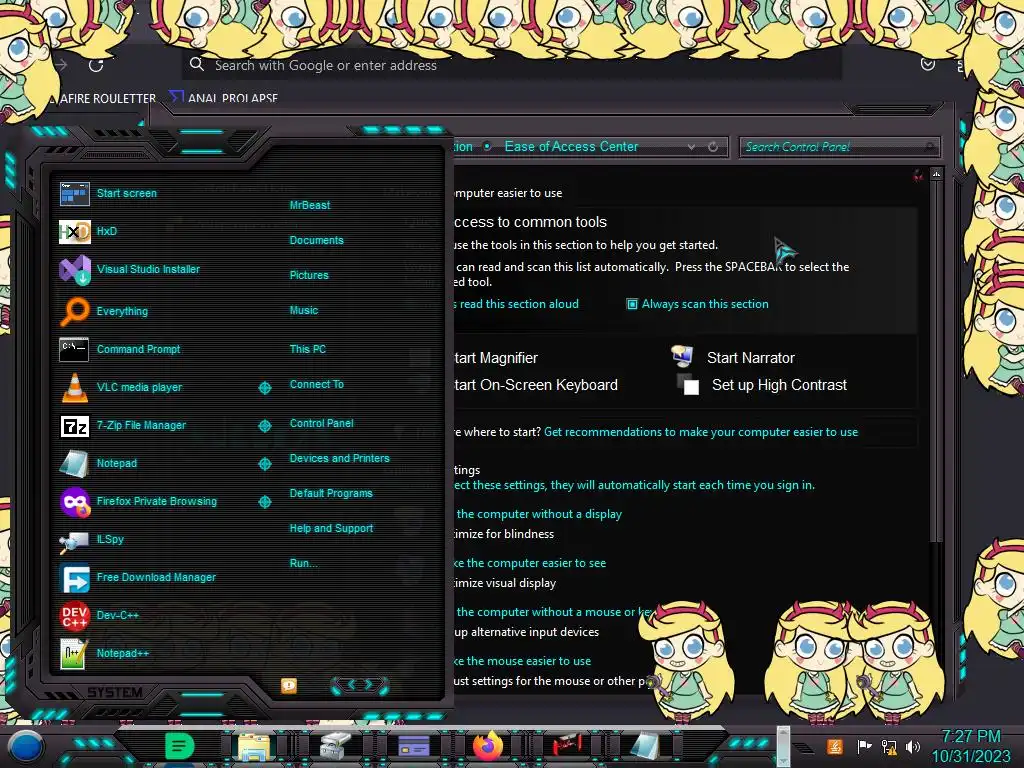Open Make the computer easier to see link
This screenshot has width=1024, height=768.
[530, 563]
